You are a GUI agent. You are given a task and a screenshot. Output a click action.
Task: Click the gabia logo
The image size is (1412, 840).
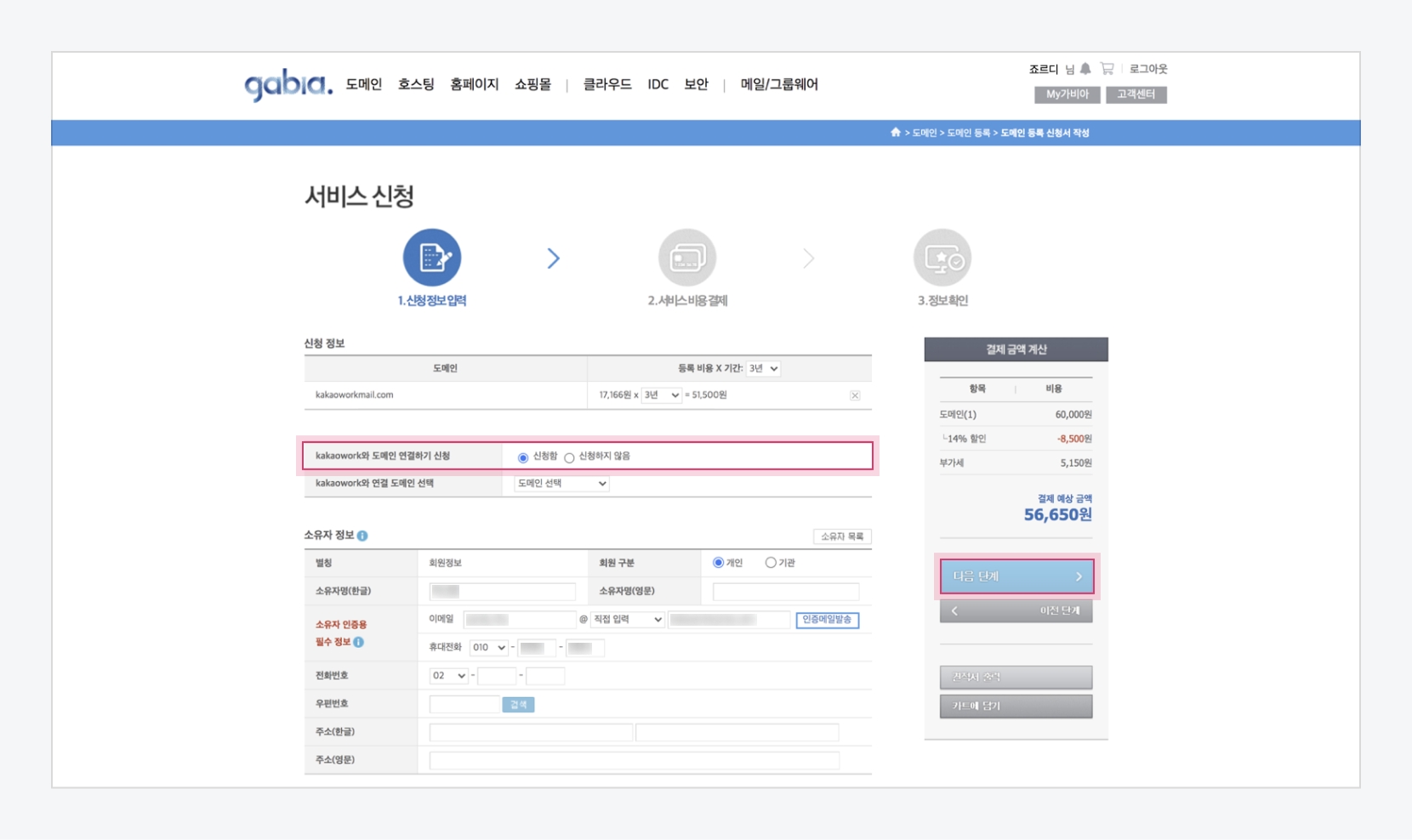tap(288, 85)
